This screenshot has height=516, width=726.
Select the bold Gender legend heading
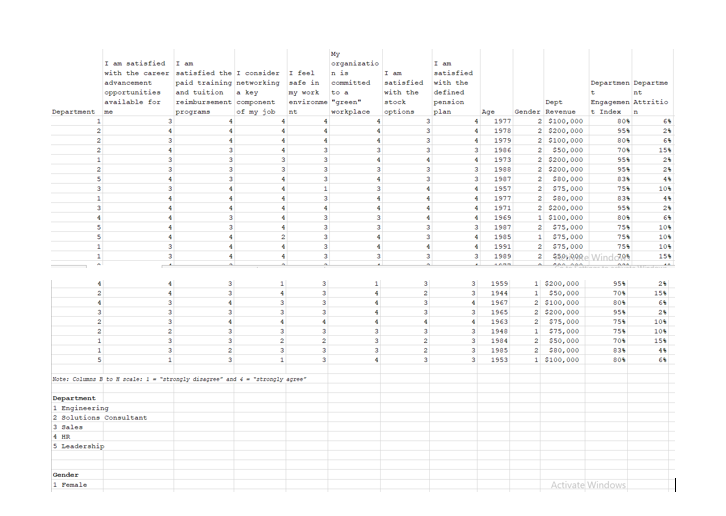pos(65,475)
